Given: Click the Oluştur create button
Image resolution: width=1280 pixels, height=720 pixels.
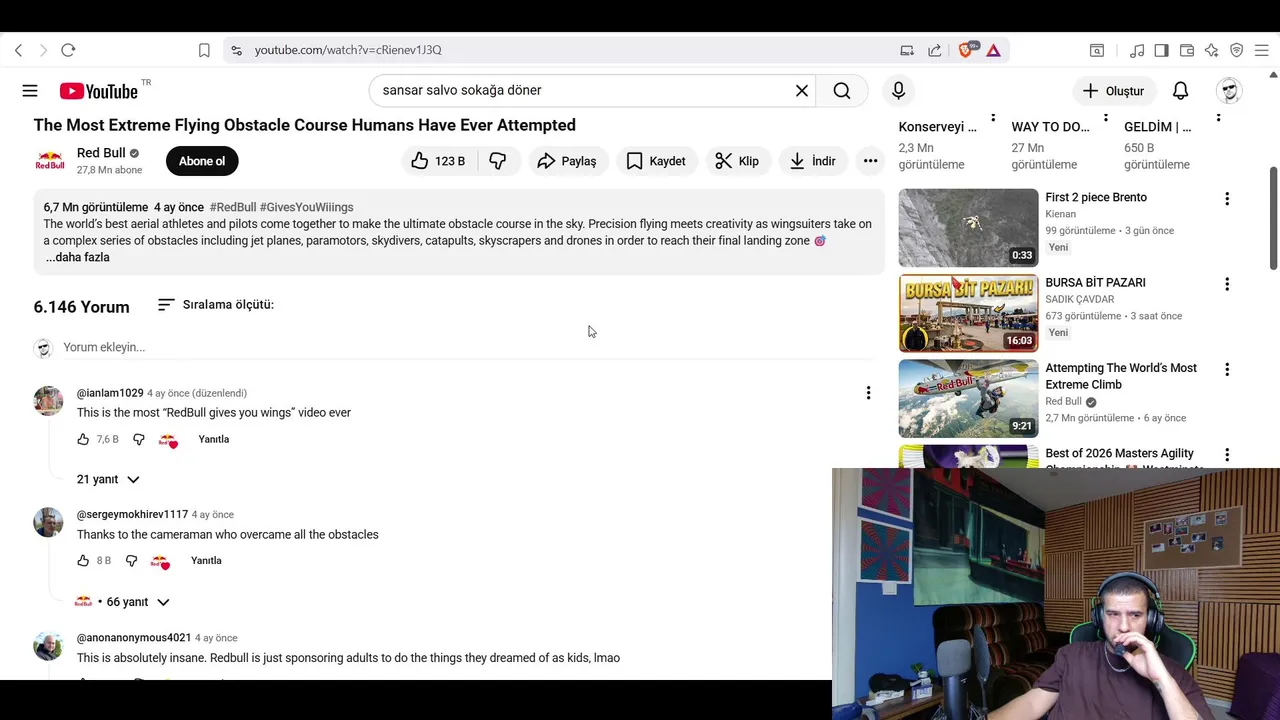Looking at the screenshot, I should coord(1113,91).
